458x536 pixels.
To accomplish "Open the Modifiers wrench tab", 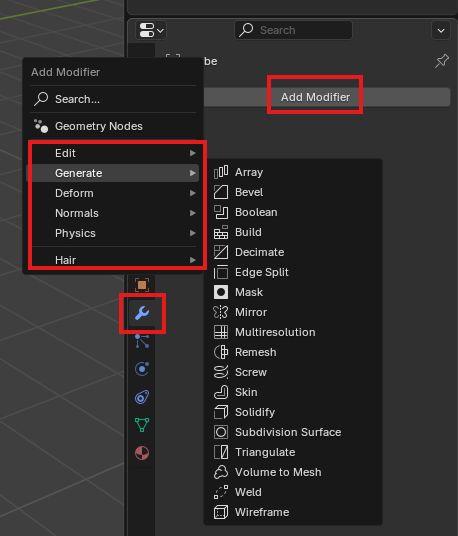I will click(142, 313).
